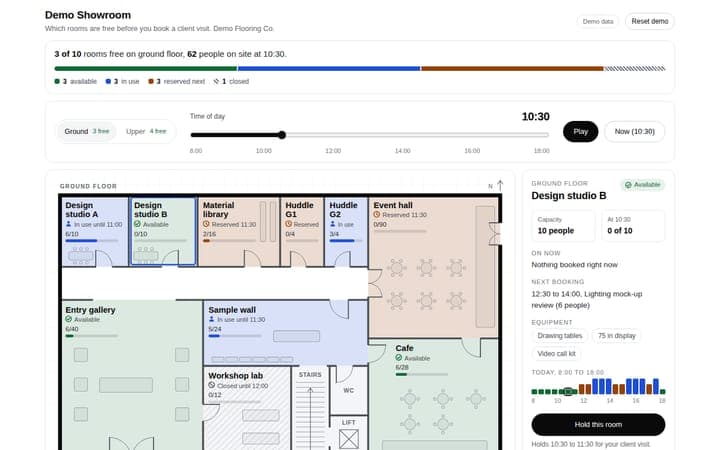The height and width of the screenshot is (450, 720).
Task: Click the Drawing tables equipment chip
Action: pos(560,336)
